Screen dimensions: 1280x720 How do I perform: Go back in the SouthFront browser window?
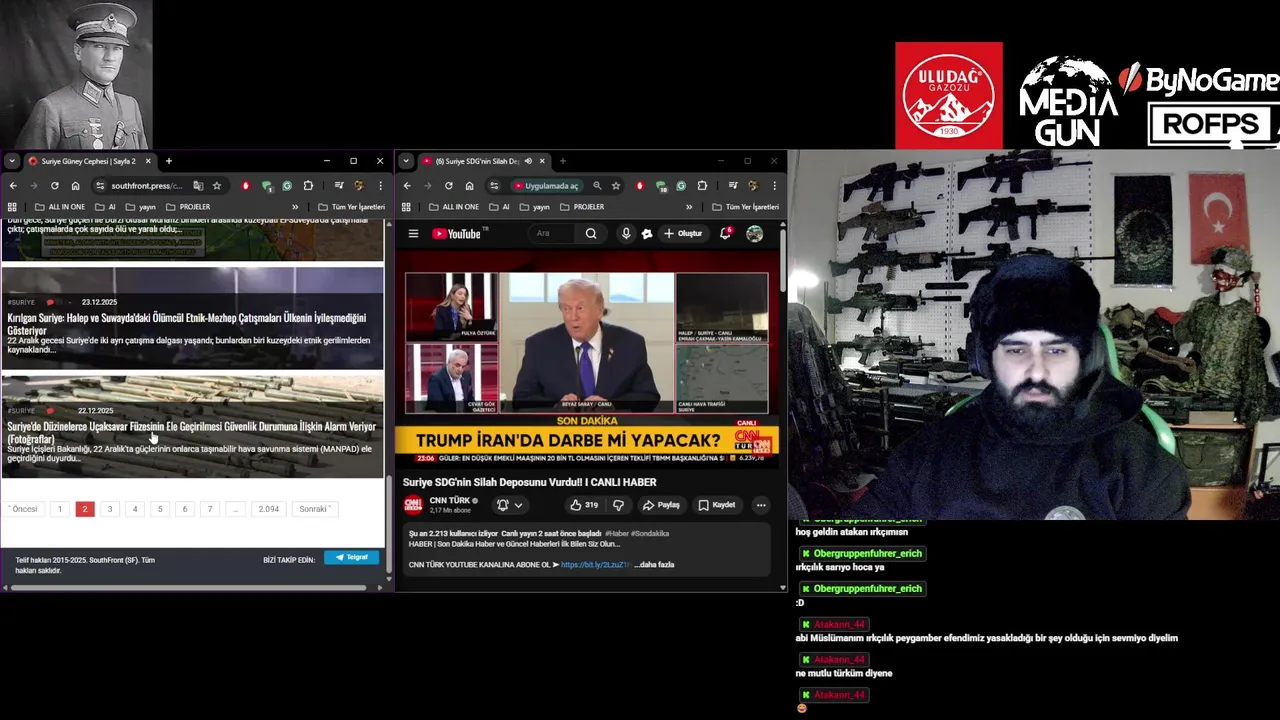(x=13, y=186)
